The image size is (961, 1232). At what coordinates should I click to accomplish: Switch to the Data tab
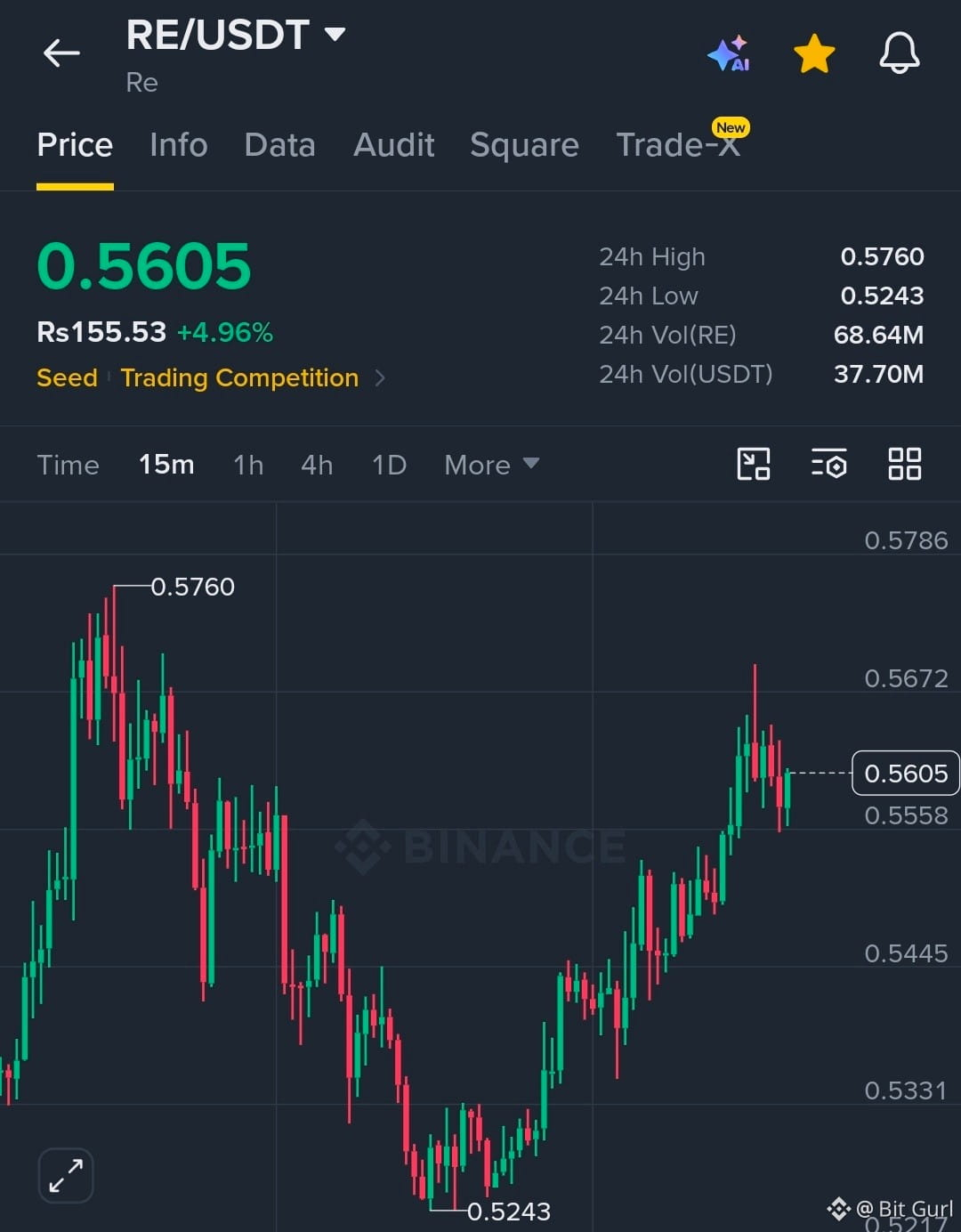(x=279, y=144)
